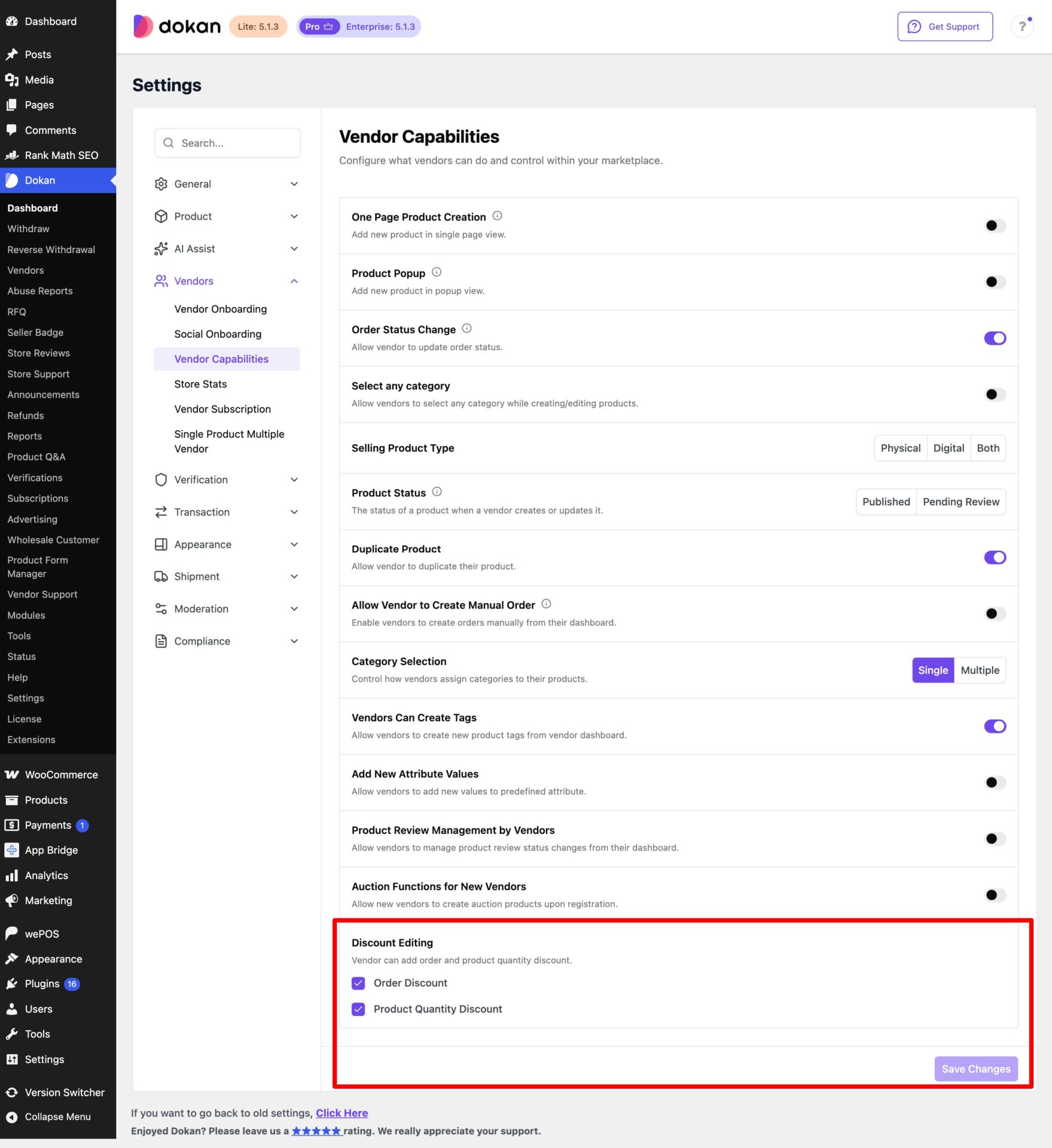Click the Plugins icon in the admin menu
The width and height of the screenshot is (1052, 1148).
point(11,984)
